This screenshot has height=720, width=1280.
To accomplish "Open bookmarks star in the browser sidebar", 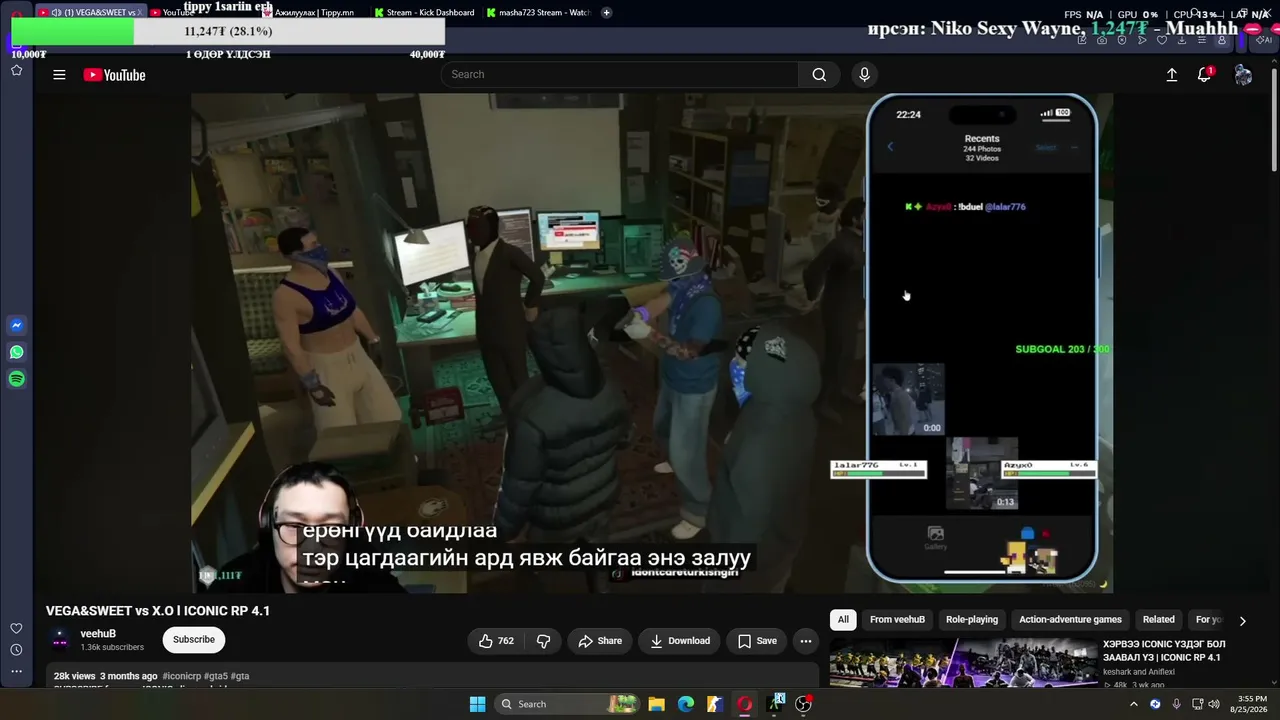I will coord(17,70).
